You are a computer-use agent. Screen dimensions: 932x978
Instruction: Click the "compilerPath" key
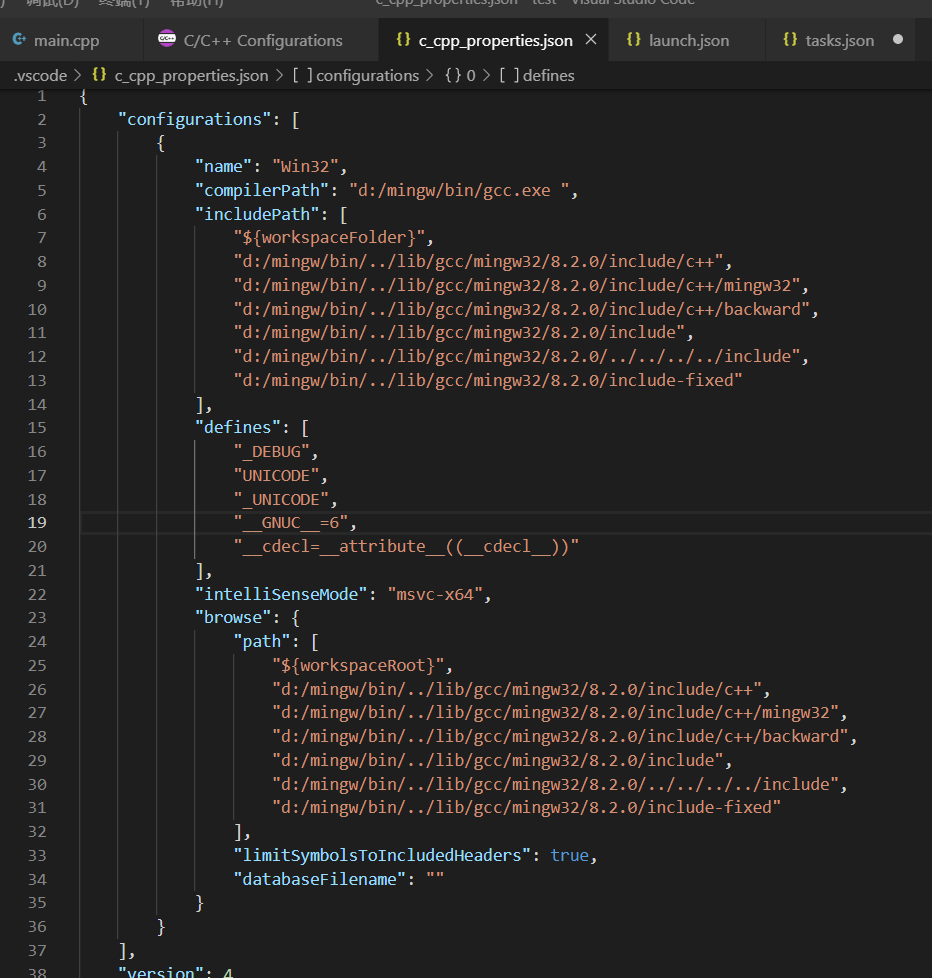click(x=262, y=190)
